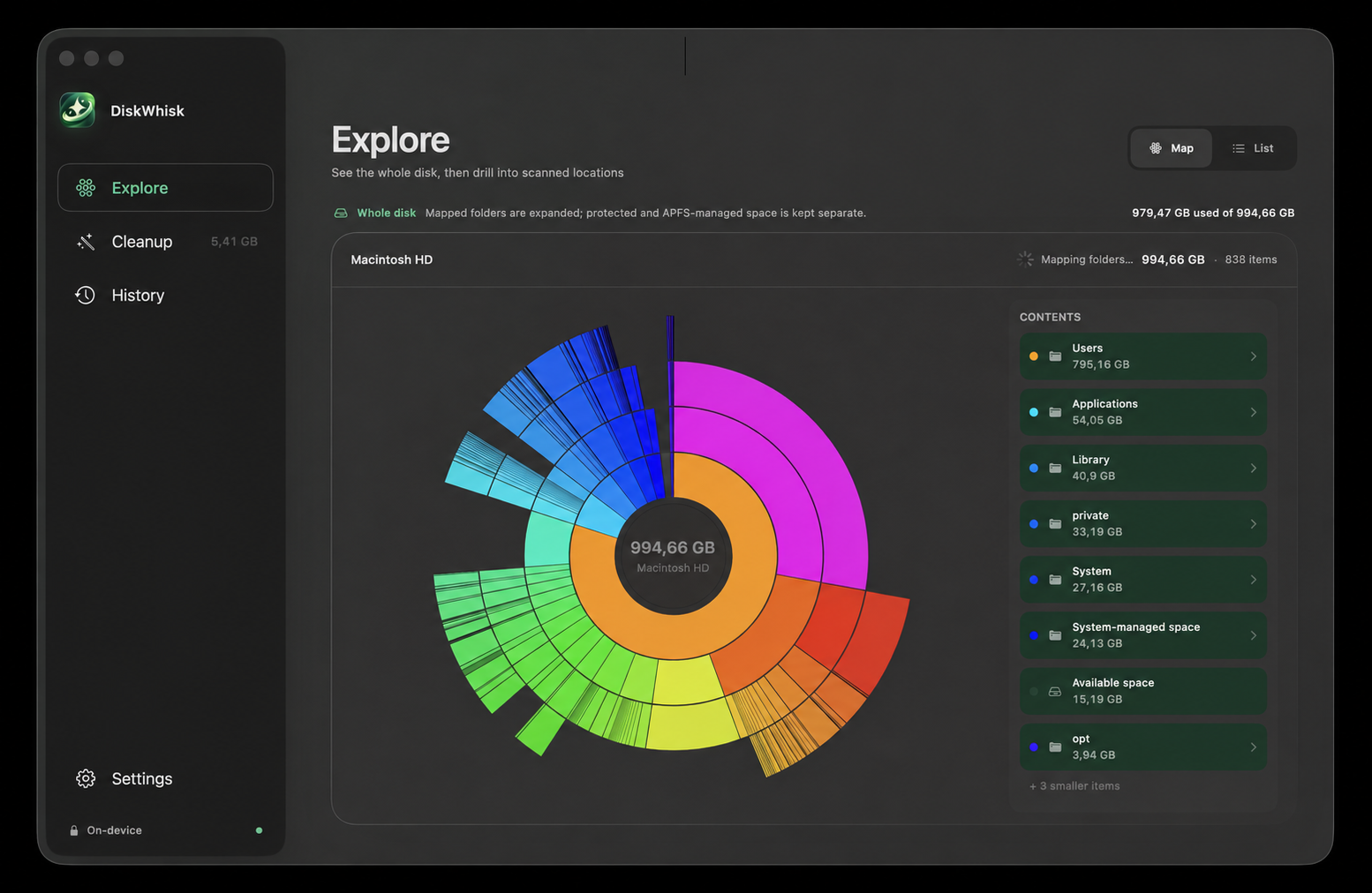The width and height of the screenshot is (1372, 893).
Task: Switch to List view
Action: coord(1253,148)
